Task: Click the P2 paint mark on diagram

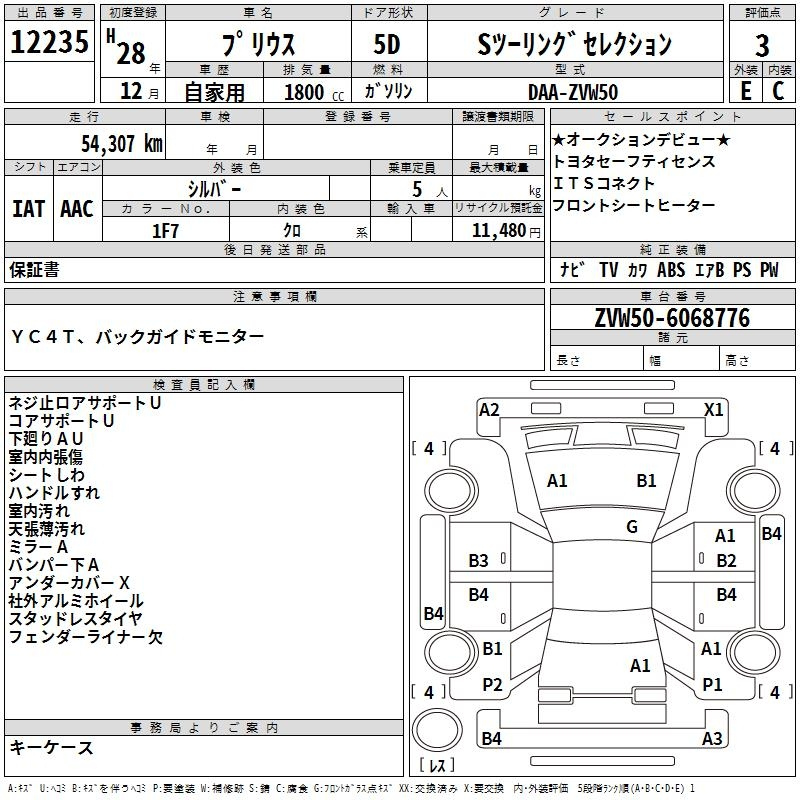Action: (492, 685)
